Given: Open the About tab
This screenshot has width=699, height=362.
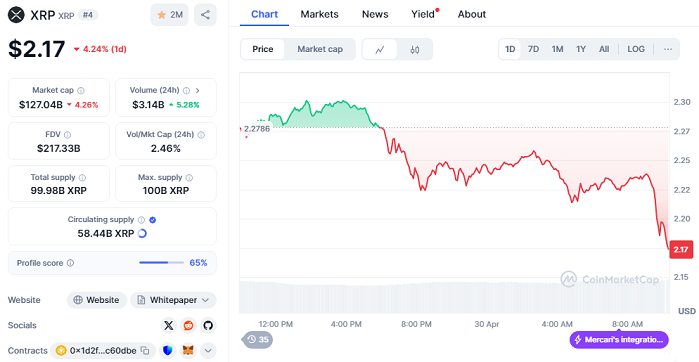Looking at the screenshot, I should [x=472, y=14].
